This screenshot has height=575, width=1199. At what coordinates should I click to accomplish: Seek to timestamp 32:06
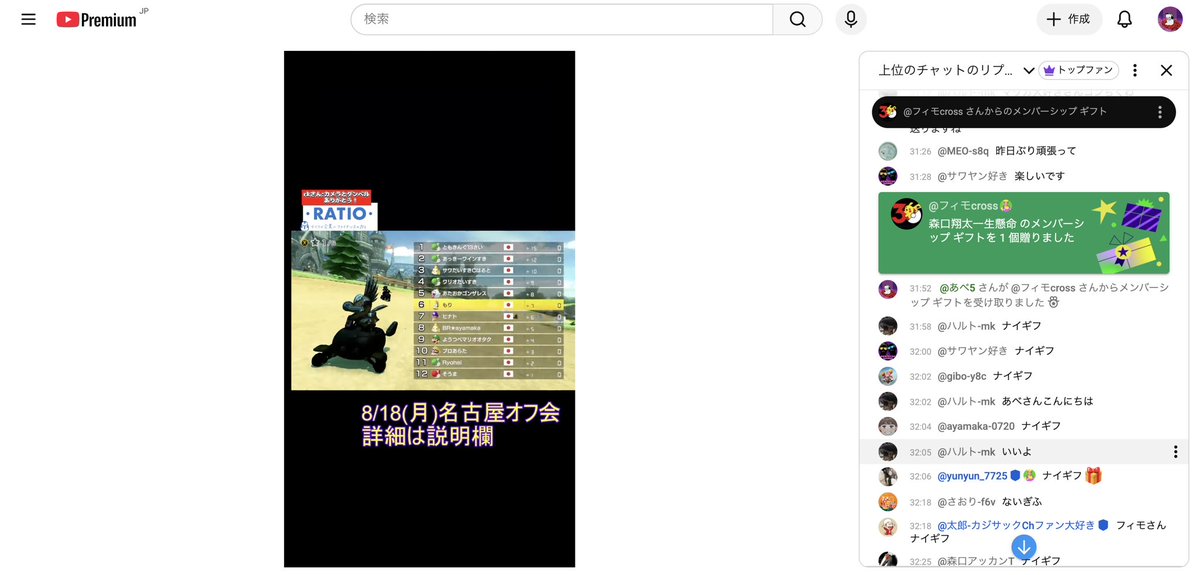pos(920,476)
